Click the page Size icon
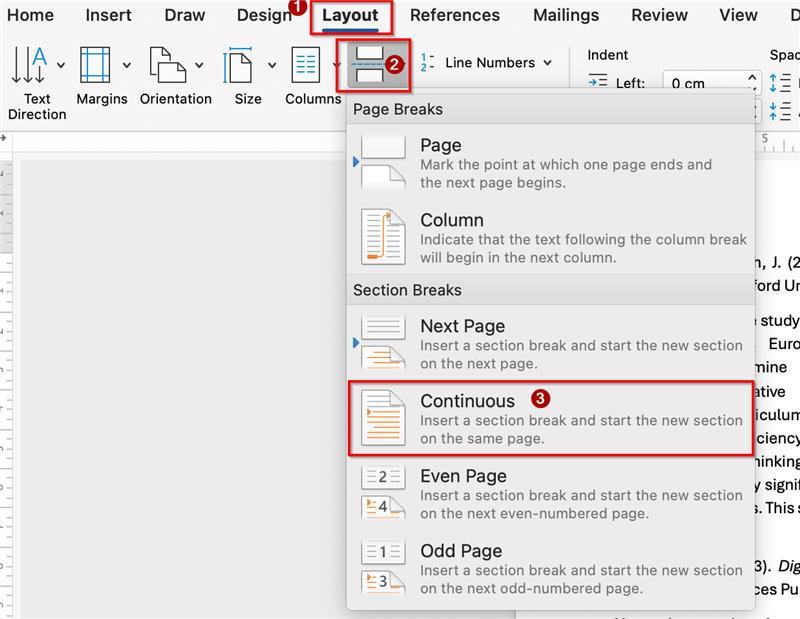This screenshot has width=800, height=619. click(x=238, y=64)
